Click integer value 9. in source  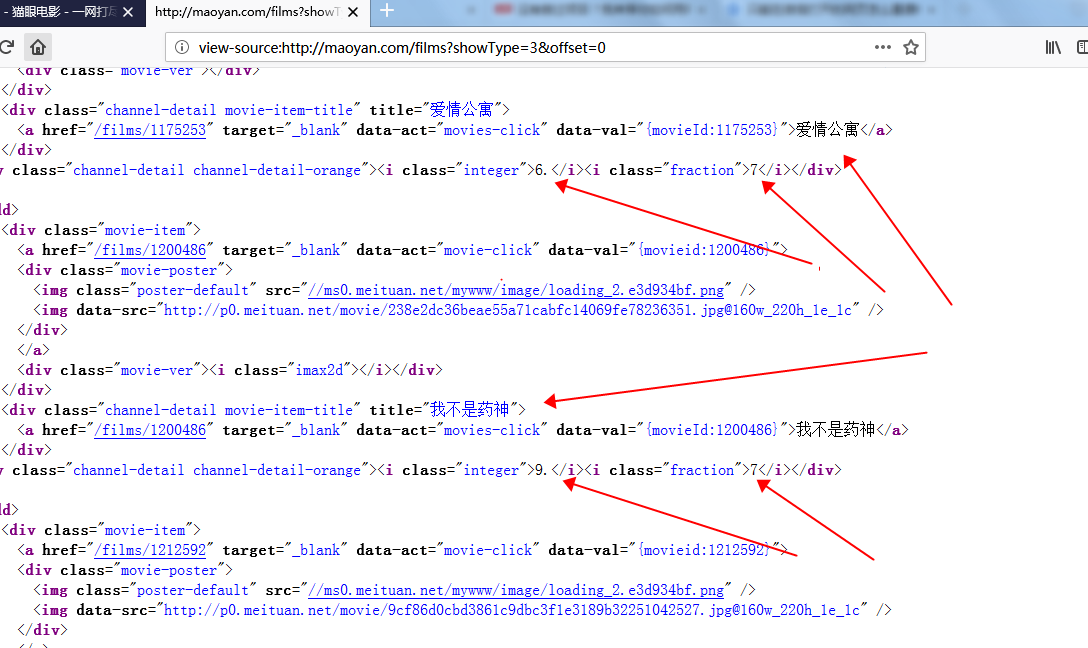pyautogui.click(x=541, y=470)
